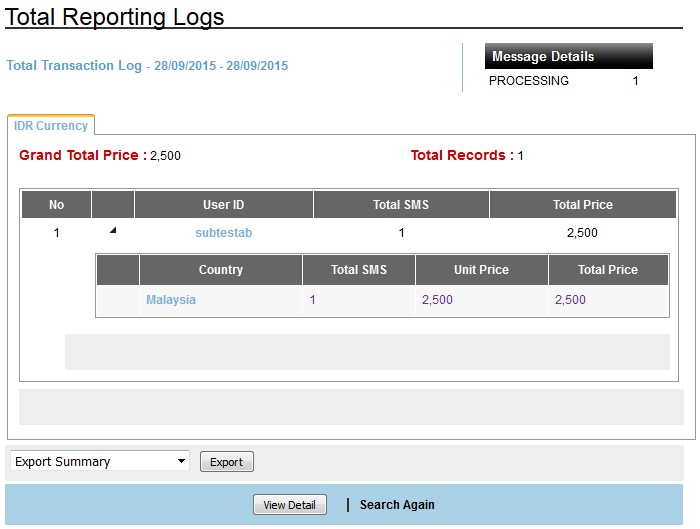Open the Export Summary dropdown
Viewport: 700px width, 529px height.
coord(100,461)
